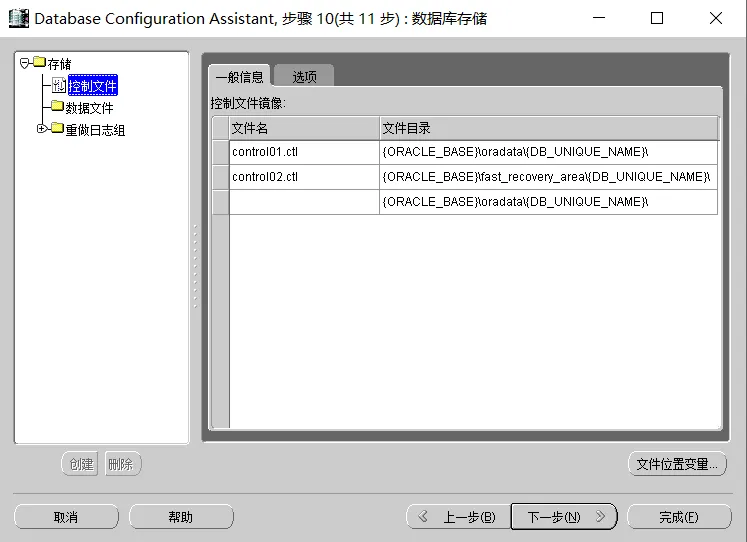Select the 存储 root label
Image resolution: width=747 pixels, height=542 pixels.
[x=59, y=64]
